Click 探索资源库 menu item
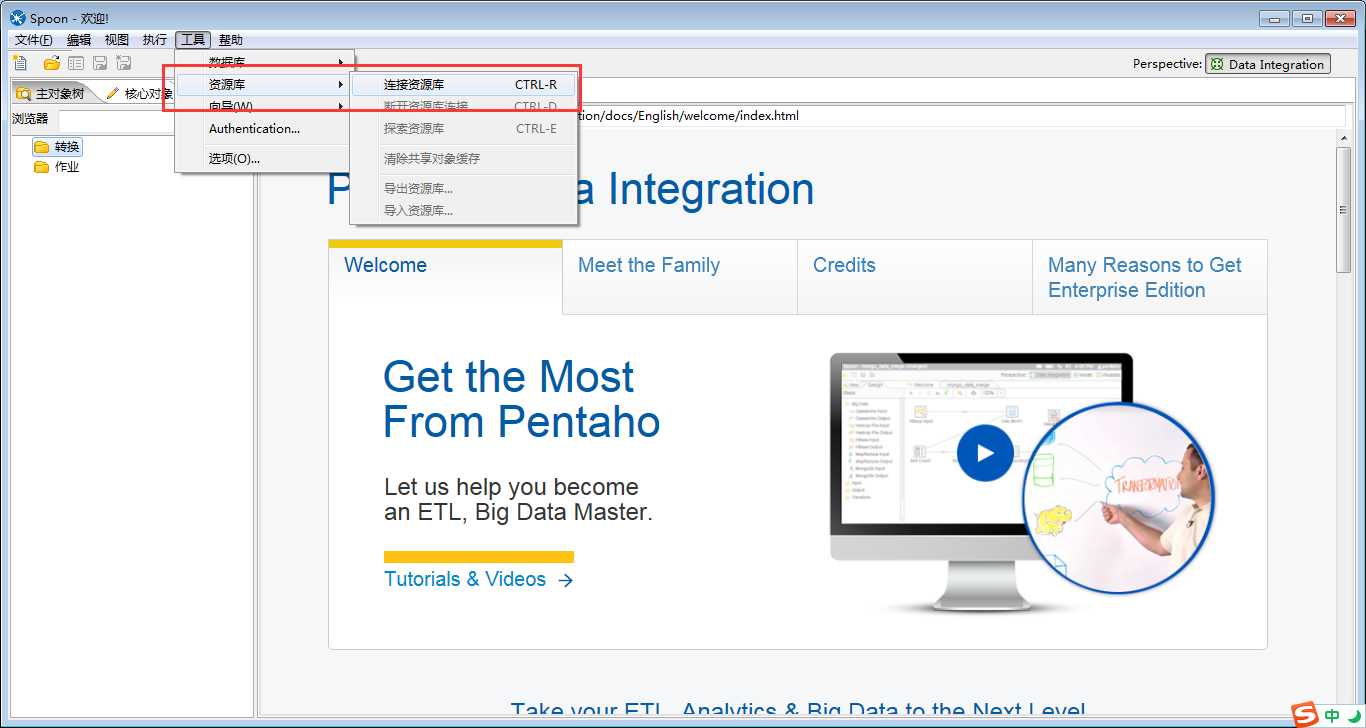 click(464, 129)
